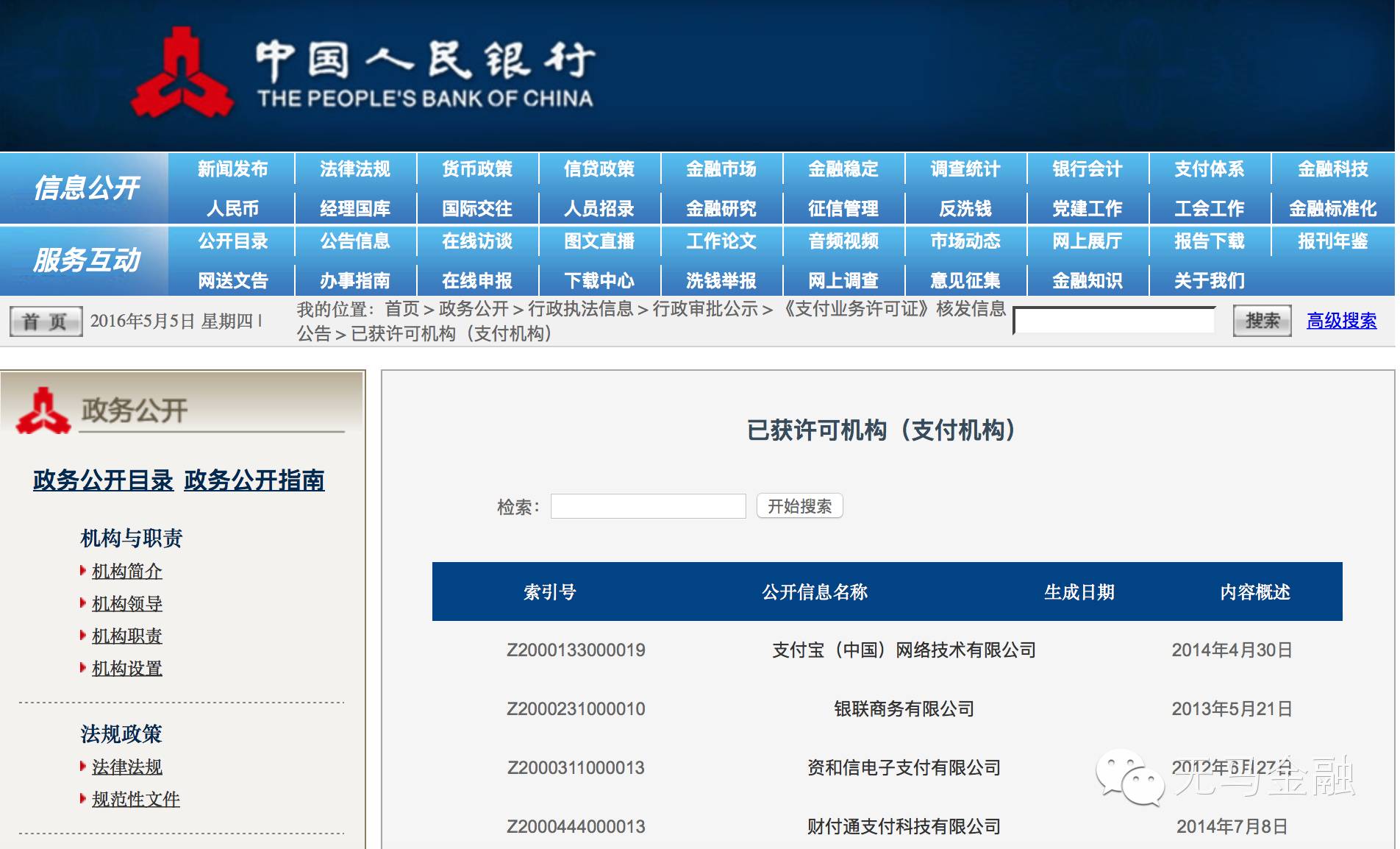The image size is (1400, 849).
Task: Open the 服务互动 section
Action: [88, 260]
